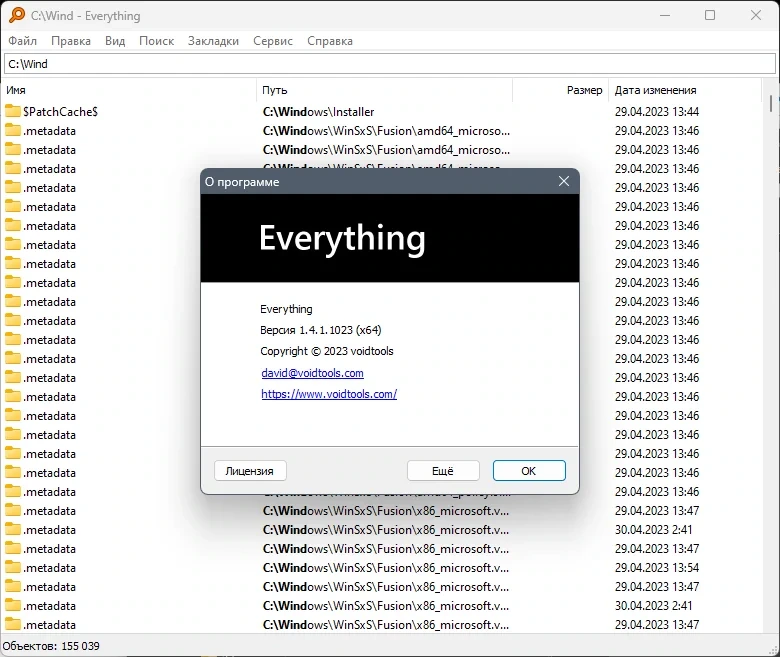Maximize the Everything window
780x657 pixels.
pos(710,15)
